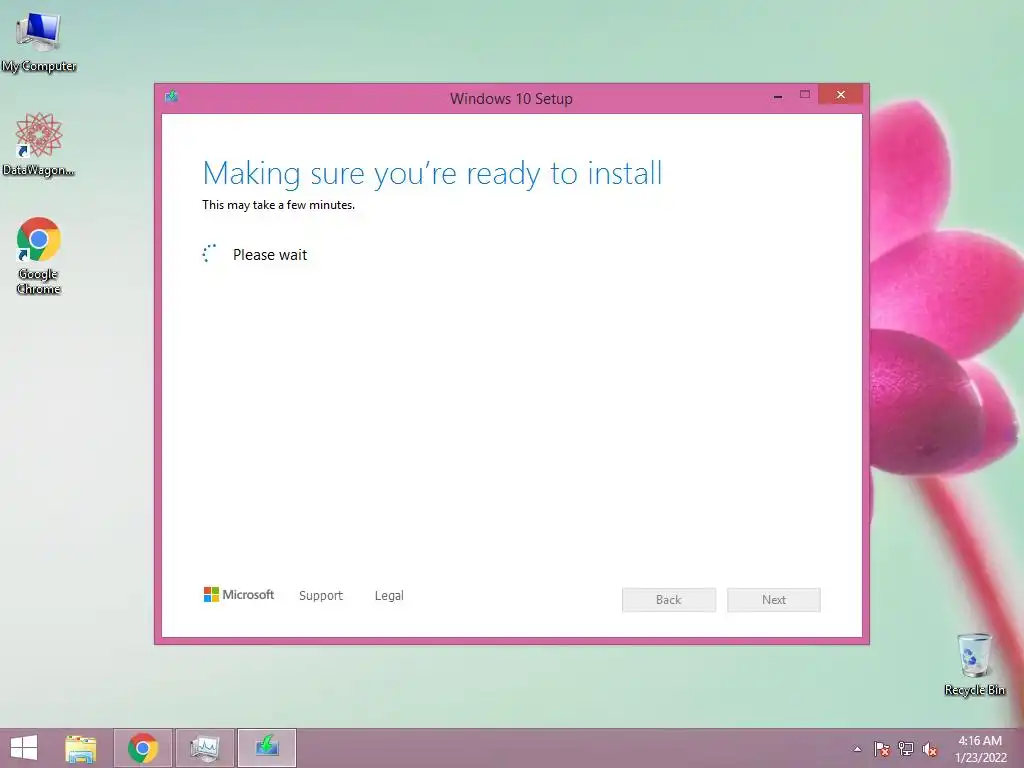Select the Windows 10 Setup taskbar button
This screenshot has width=1024, height=768.
(266, 748)
